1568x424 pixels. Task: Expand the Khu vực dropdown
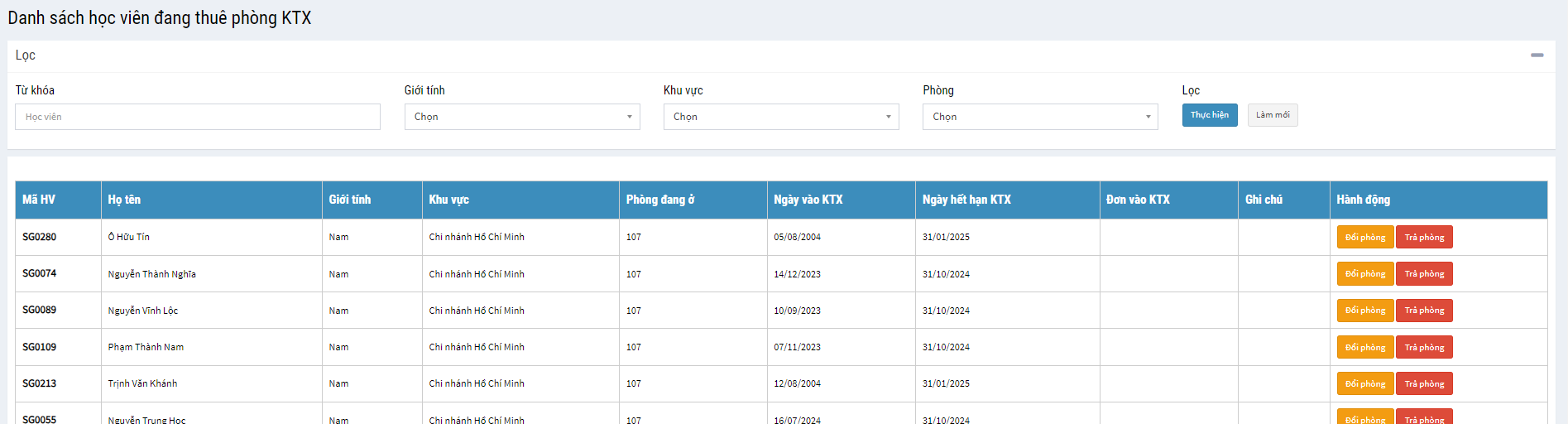(x=780, y=117)
